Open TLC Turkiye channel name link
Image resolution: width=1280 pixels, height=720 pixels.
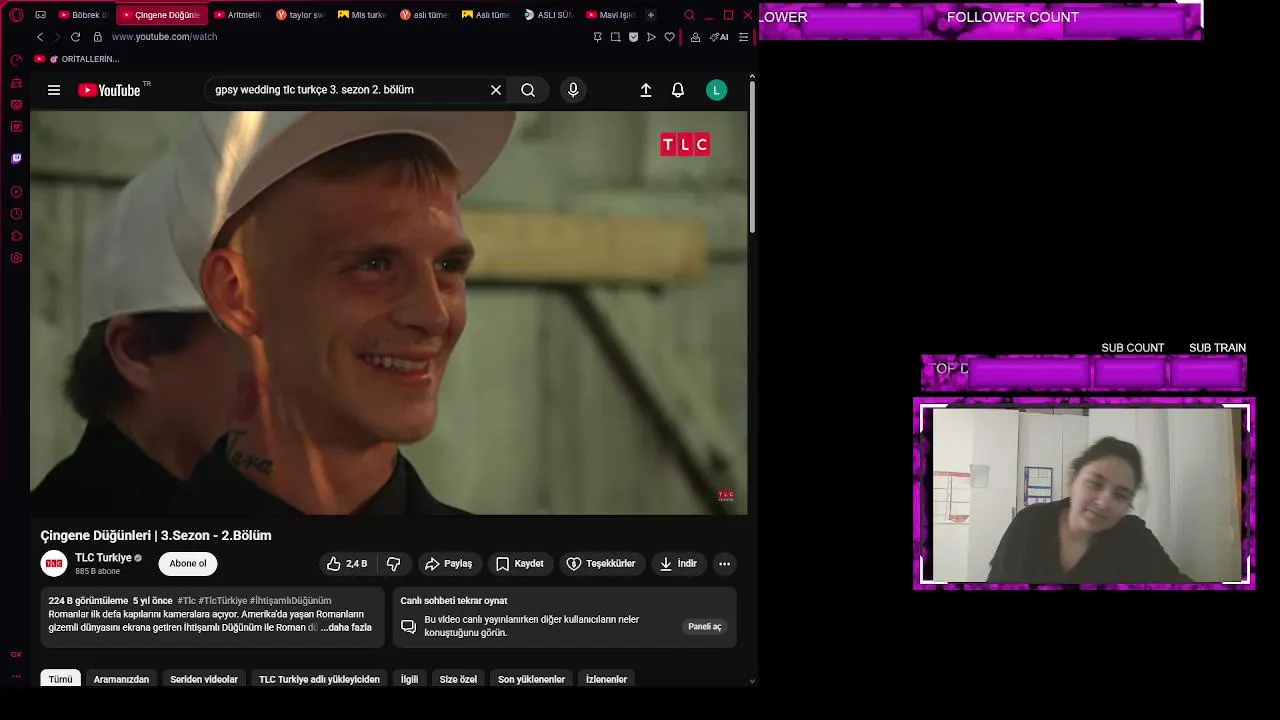103,558
